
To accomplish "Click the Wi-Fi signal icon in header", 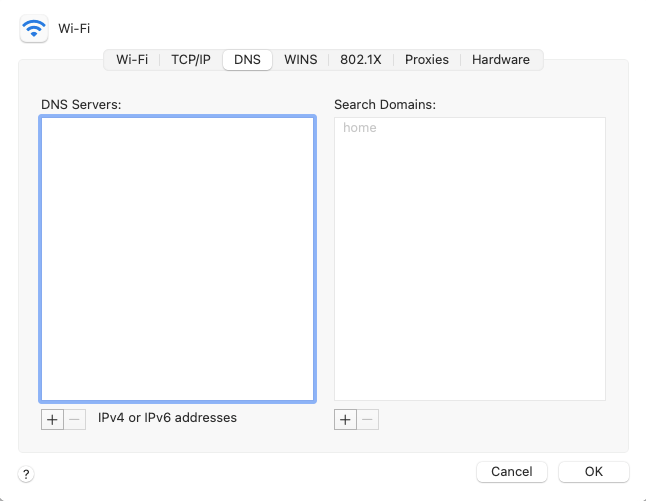I will [34, 29].
